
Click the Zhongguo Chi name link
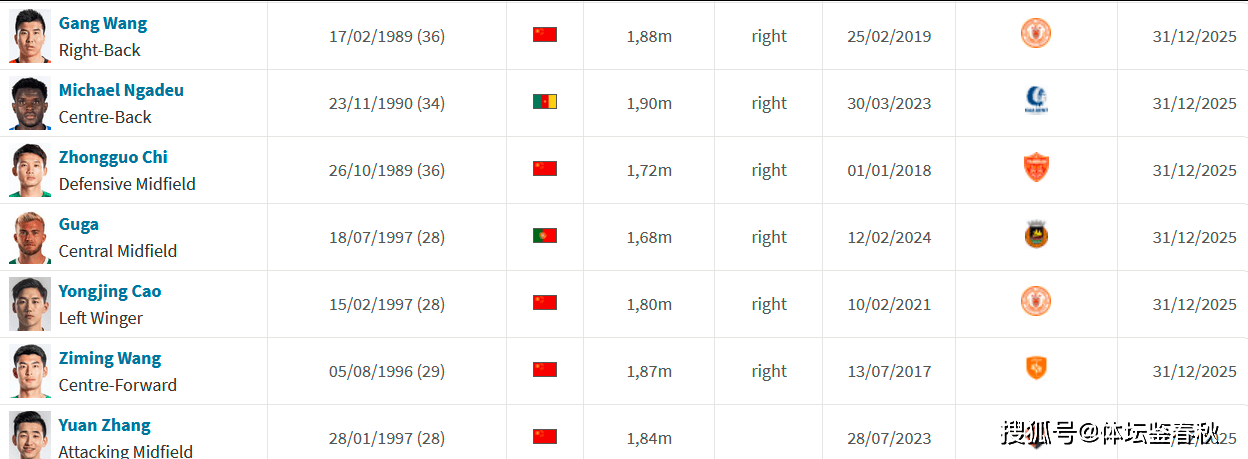click(x=113, y=157)
